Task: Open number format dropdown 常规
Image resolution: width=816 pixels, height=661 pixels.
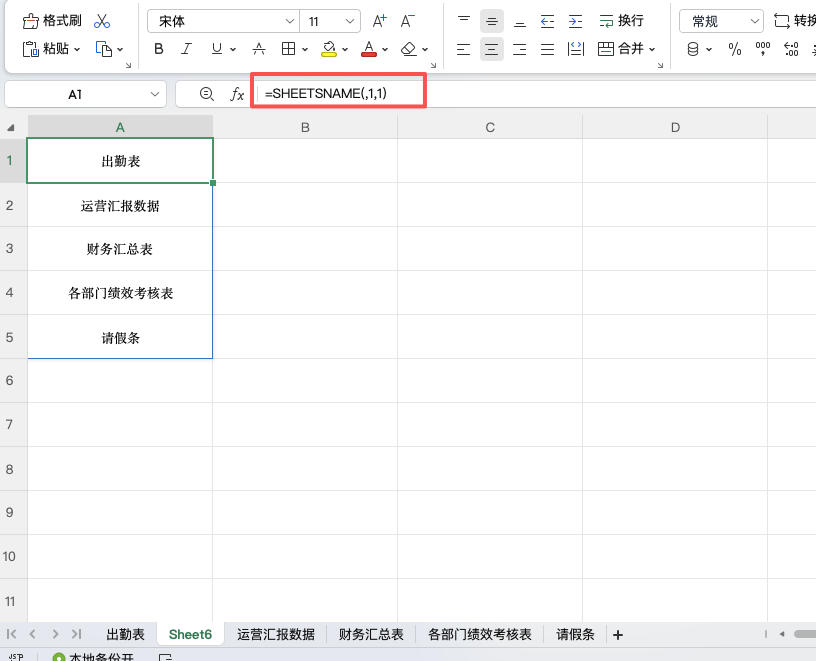Action: pyautogui.click(x=721, y=21)
